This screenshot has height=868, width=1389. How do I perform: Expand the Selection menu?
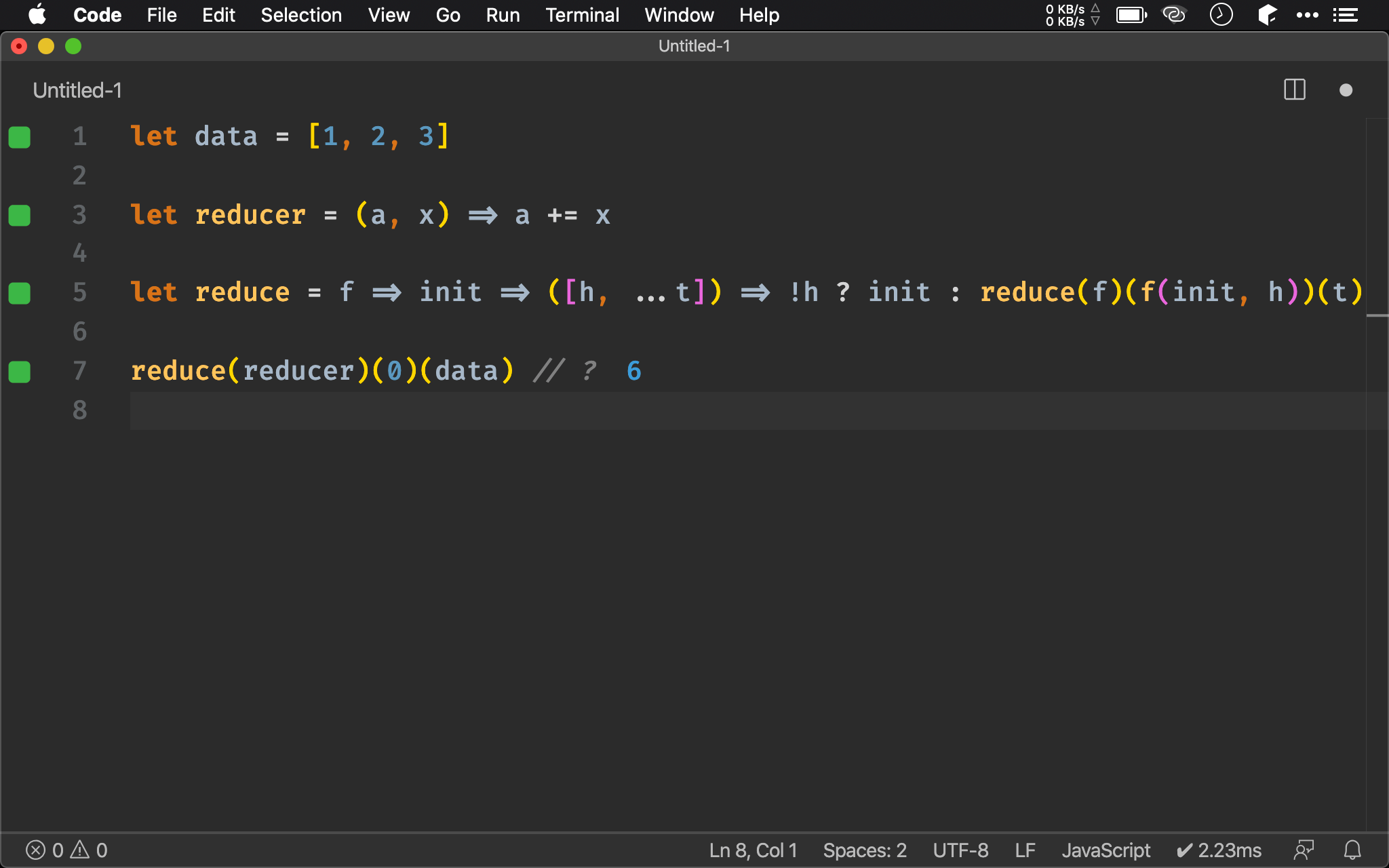click(300, 14)
